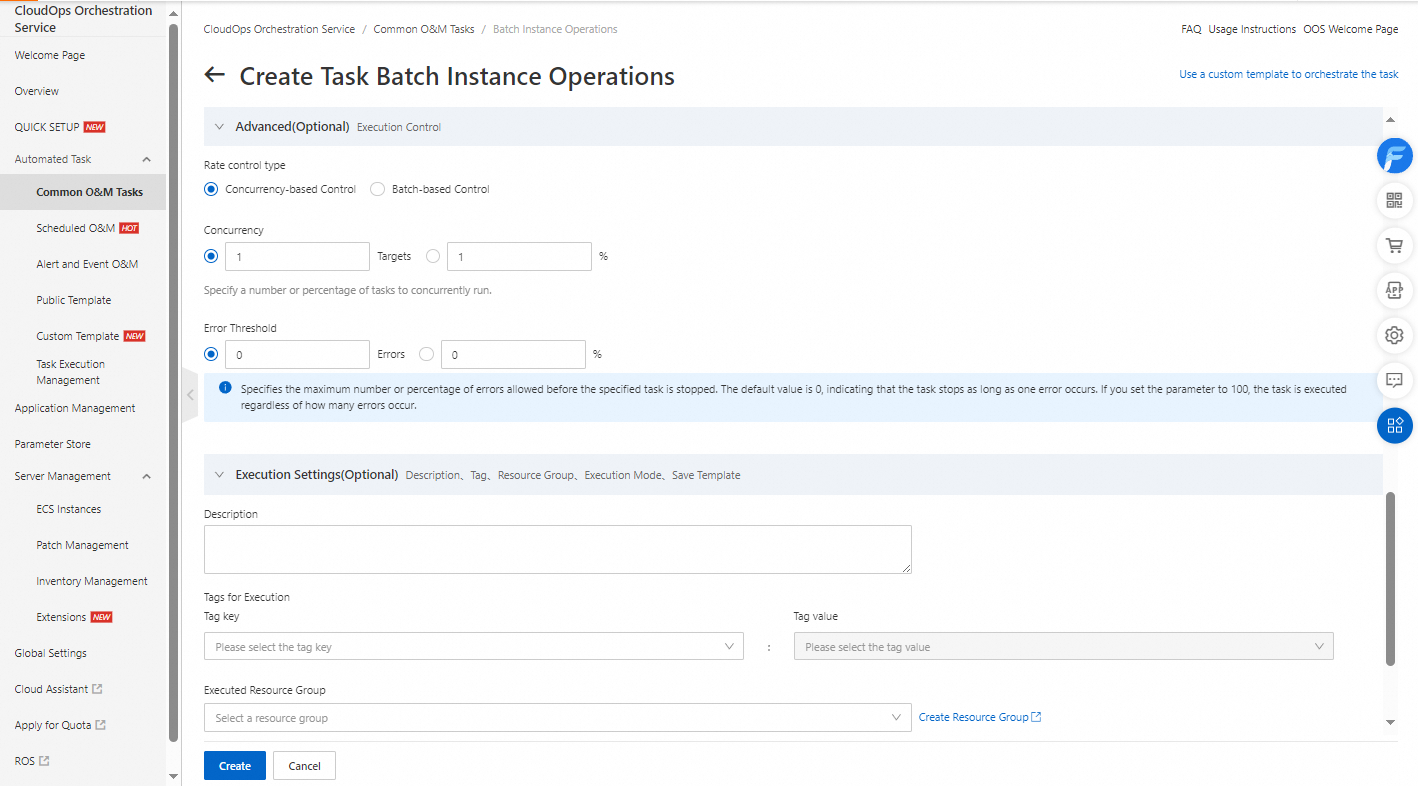Click external link icon after Create Resource Group

coord(1036,717)
